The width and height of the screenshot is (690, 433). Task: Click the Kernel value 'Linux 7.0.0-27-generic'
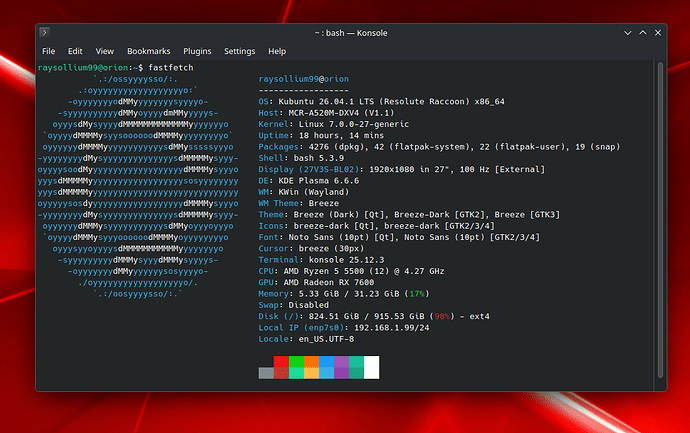(354, 124)
